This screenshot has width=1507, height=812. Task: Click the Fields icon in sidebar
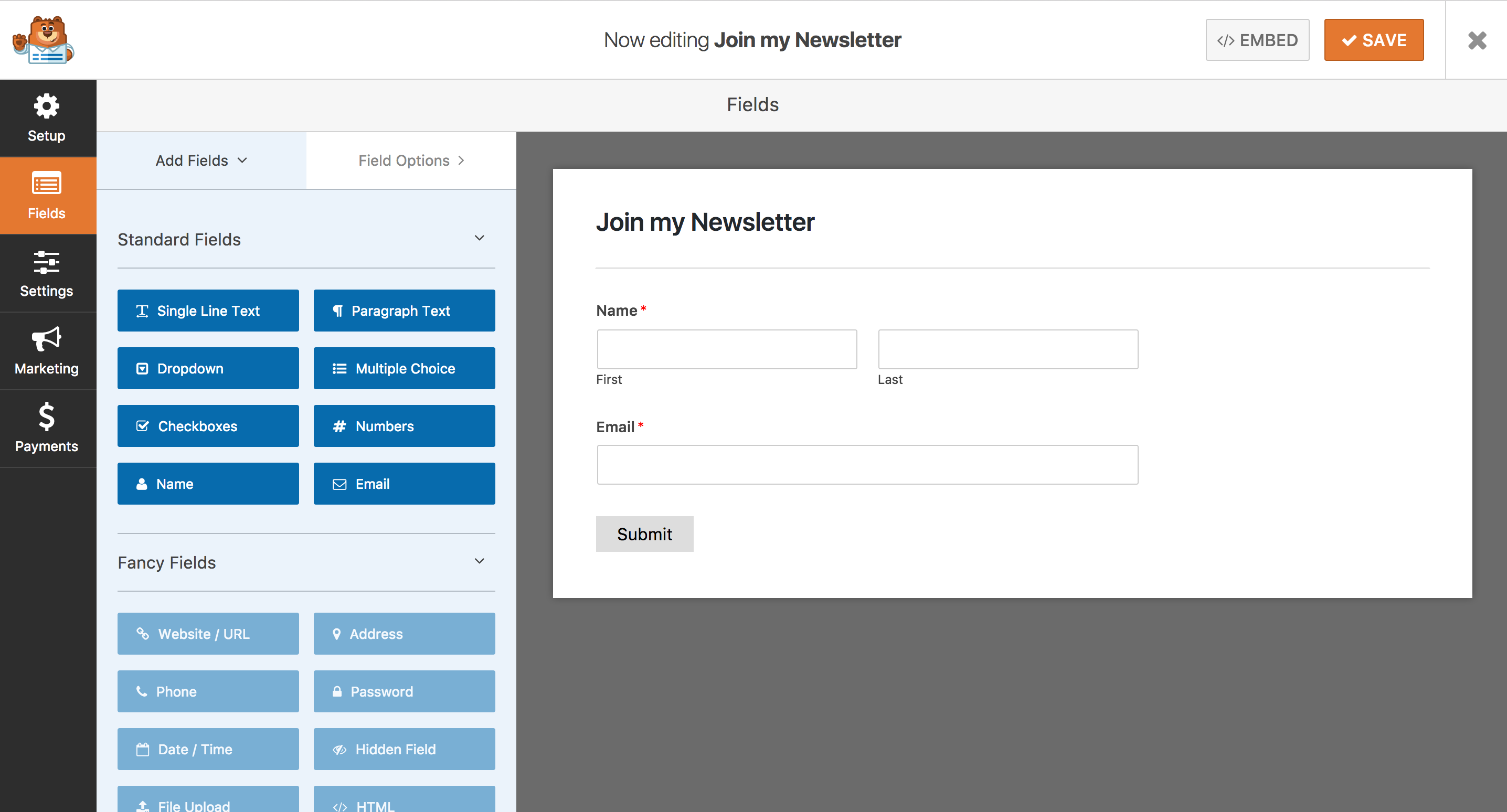tap(47, 195)
